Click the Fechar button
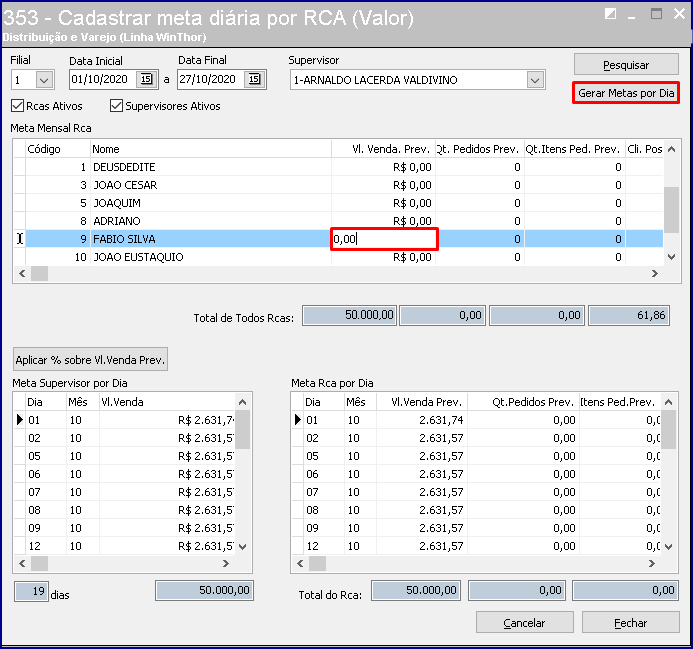 (631, 622)
